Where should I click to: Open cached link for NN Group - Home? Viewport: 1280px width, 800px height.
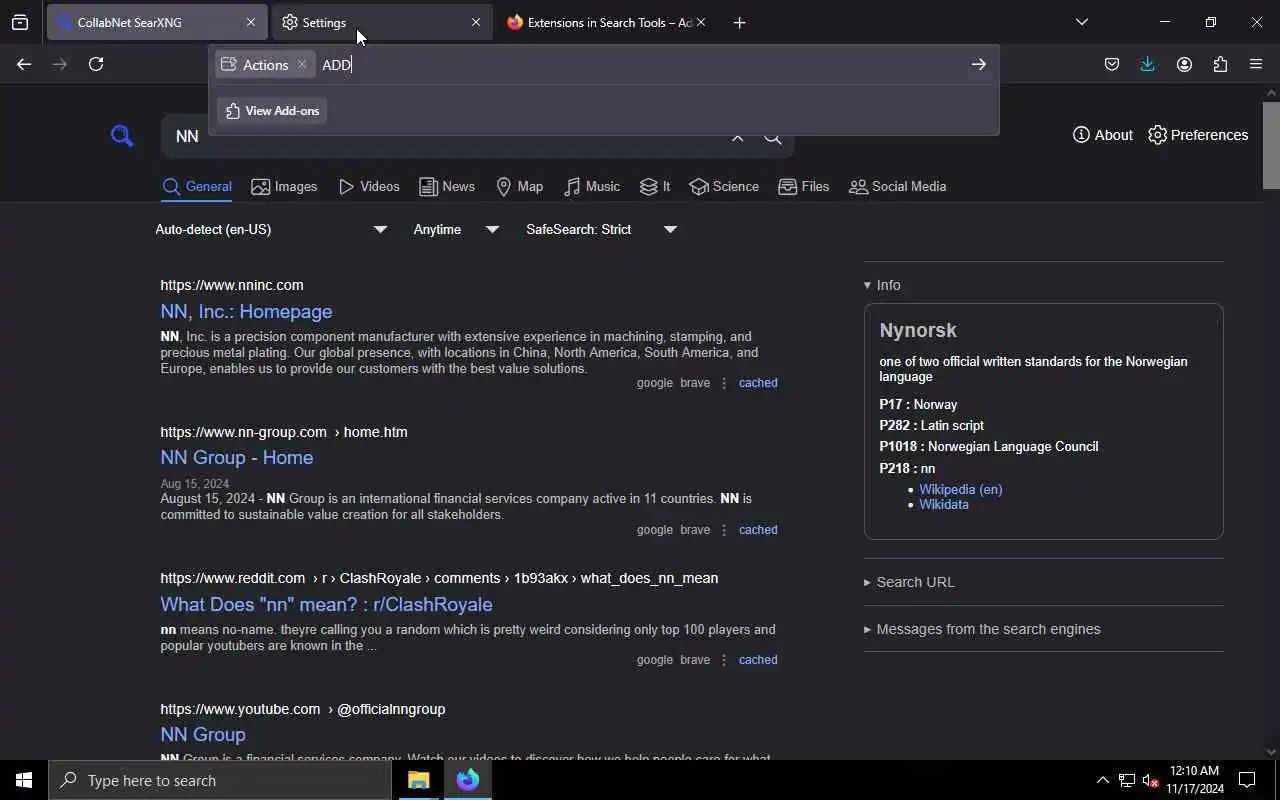tap(758, 530)
